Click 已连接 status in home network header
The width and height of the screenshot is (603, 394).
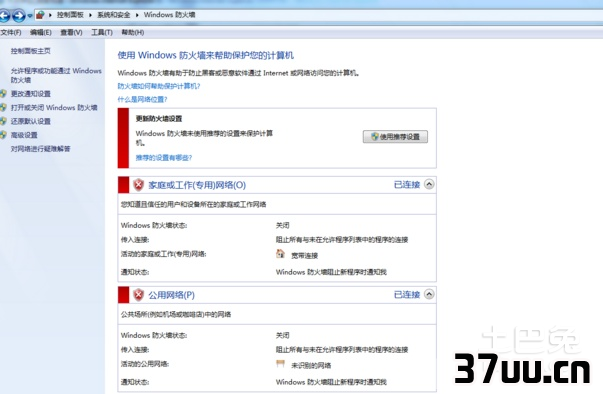pos(407,185)
